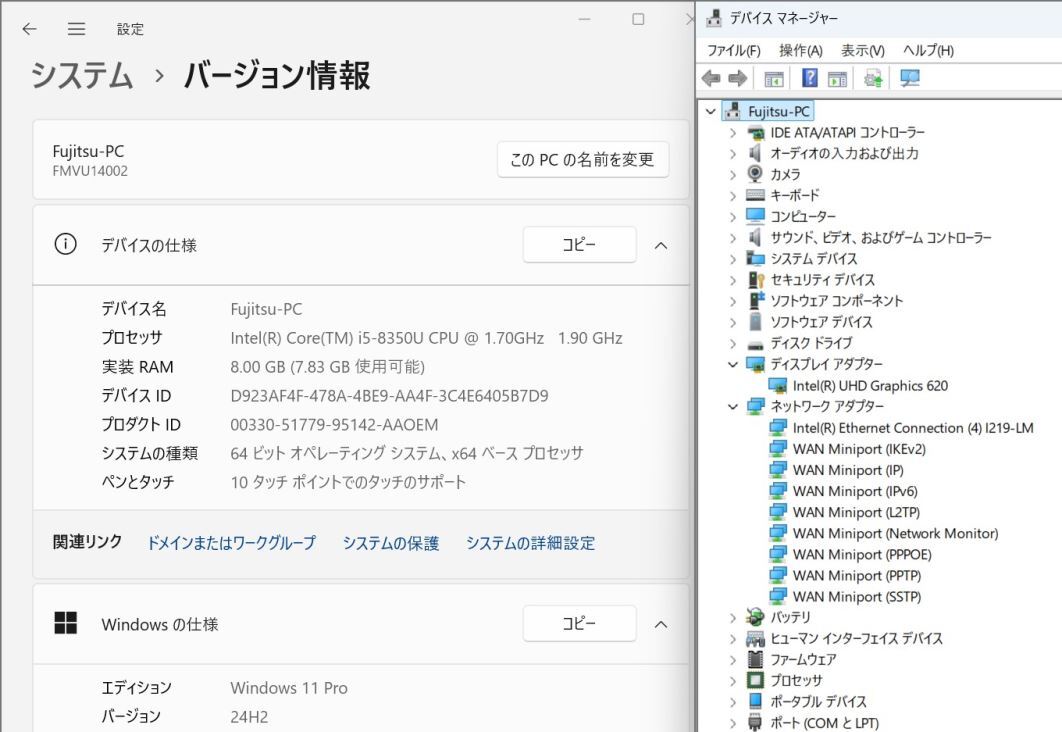Click the product ID 00330-51779-95142-AAOEM
1062x732 pixels.
point(334,425)
